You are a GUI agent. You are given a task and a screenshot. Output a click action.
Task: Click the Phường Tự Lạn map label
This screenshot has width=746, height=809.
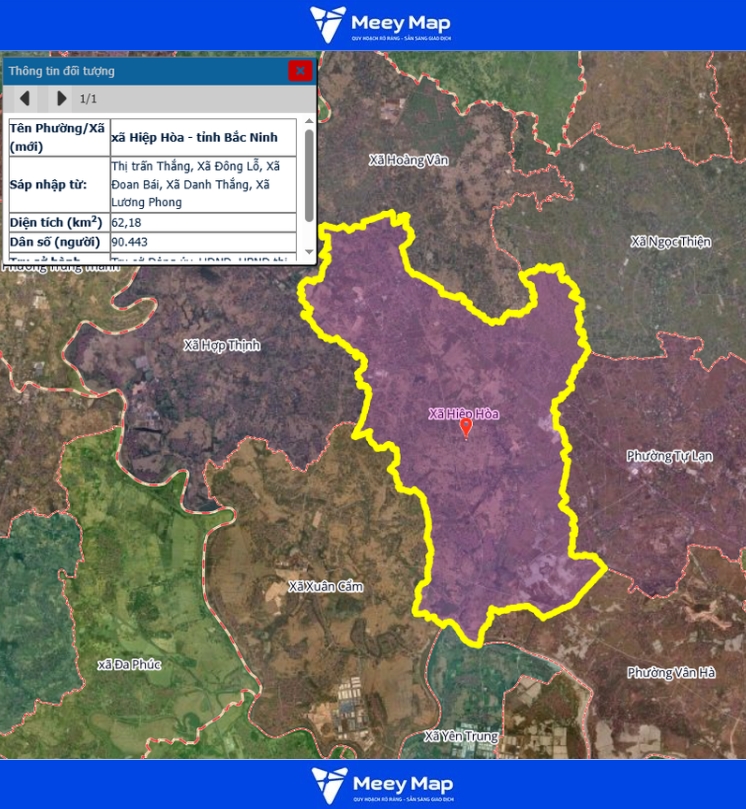669,456
